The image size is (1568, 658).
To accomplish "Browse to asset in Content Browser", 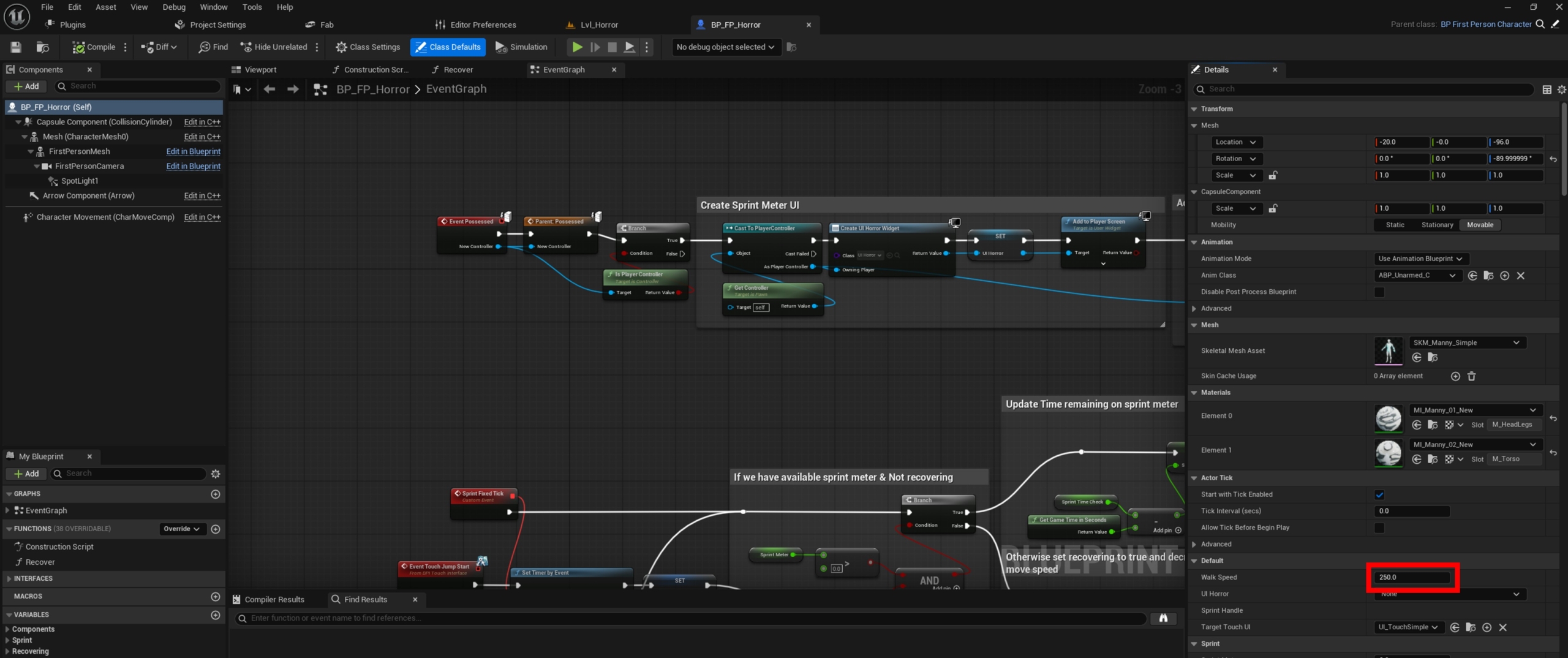I will (x=42, y=47).
